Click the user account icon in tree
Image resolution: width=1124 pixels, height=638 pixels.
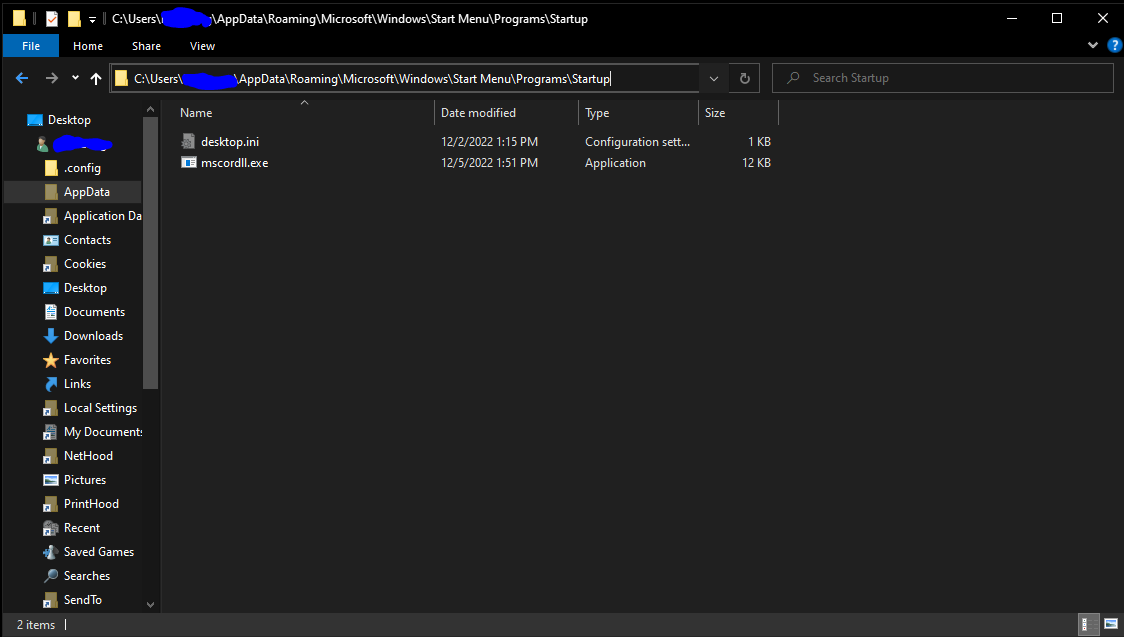(x=42, y=144)
